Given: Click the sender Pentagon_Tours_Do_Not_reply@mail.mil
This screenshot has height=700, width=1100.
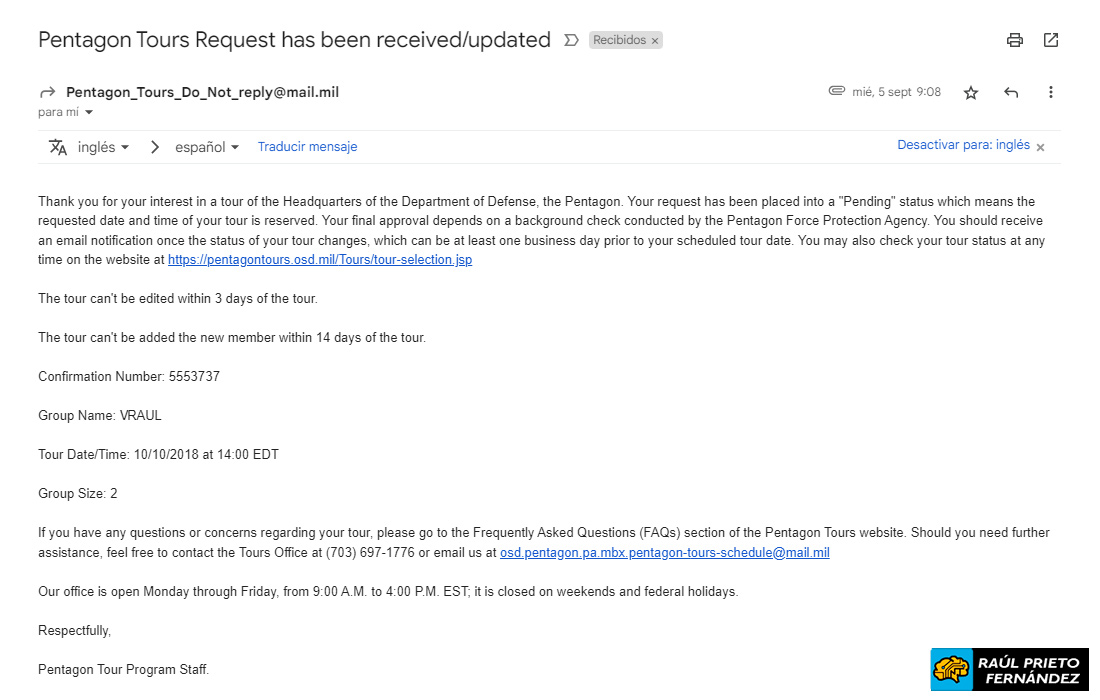Looking at the screenshot, I should [x=202, y=92].
